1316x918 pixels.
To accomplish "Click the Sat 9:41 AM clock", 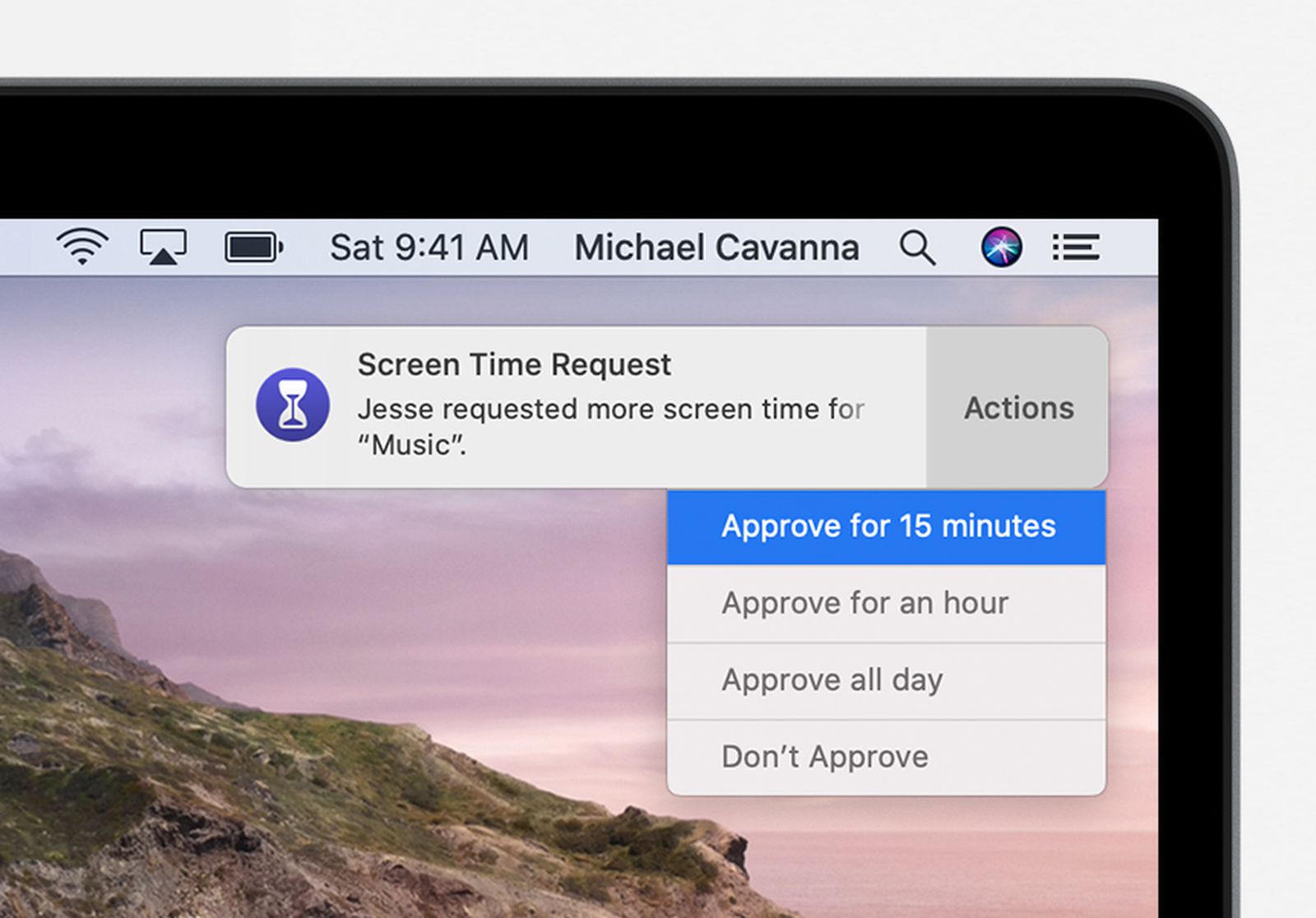I will (x=429, y=246).
